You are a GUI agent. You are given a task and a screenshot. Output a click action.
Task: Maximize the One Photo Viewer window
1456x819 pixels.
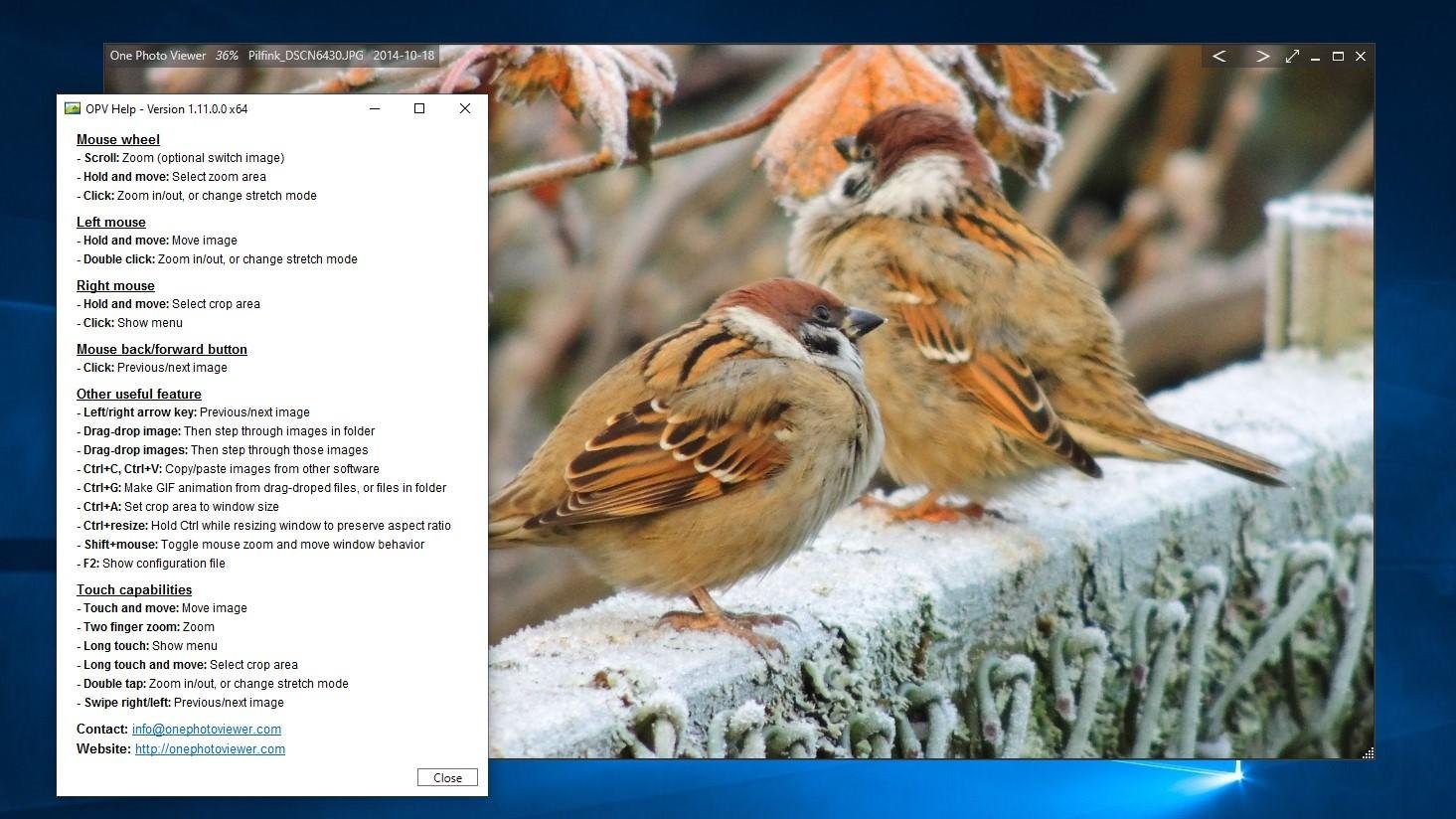(x=1338, y=57)
